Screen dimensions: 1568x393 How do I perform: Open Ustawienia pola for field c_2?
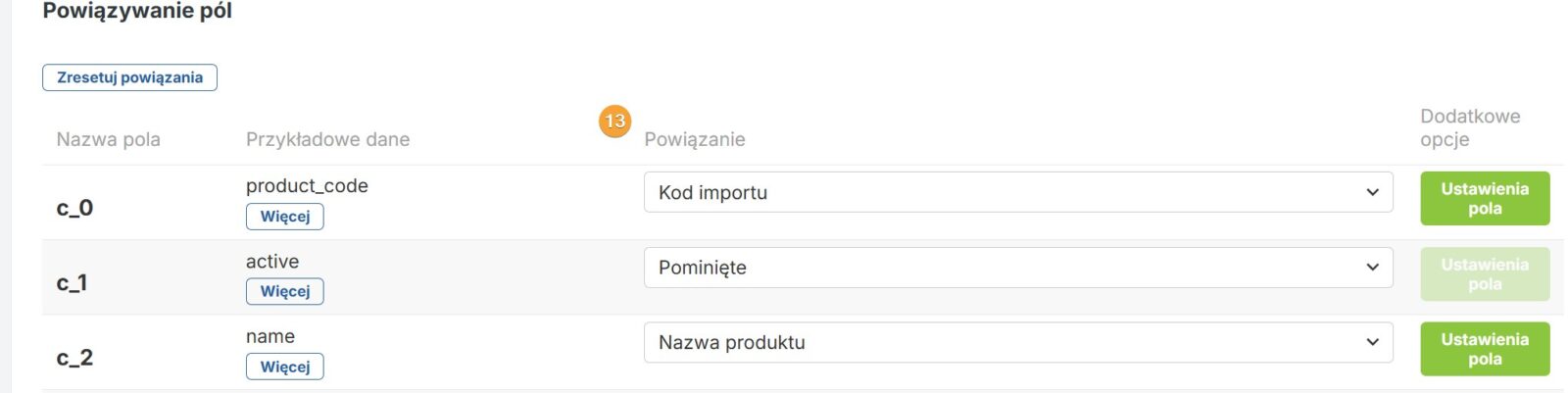pyautogui.click(x=1484, y=349)
